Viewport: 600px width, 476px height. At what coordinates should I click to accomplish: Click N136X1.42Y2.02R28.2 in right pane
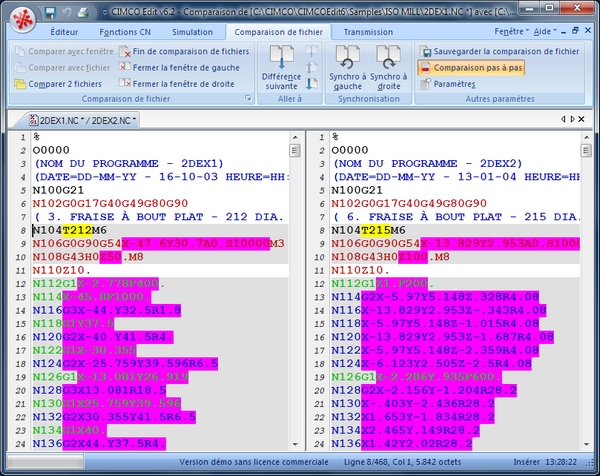402,443
